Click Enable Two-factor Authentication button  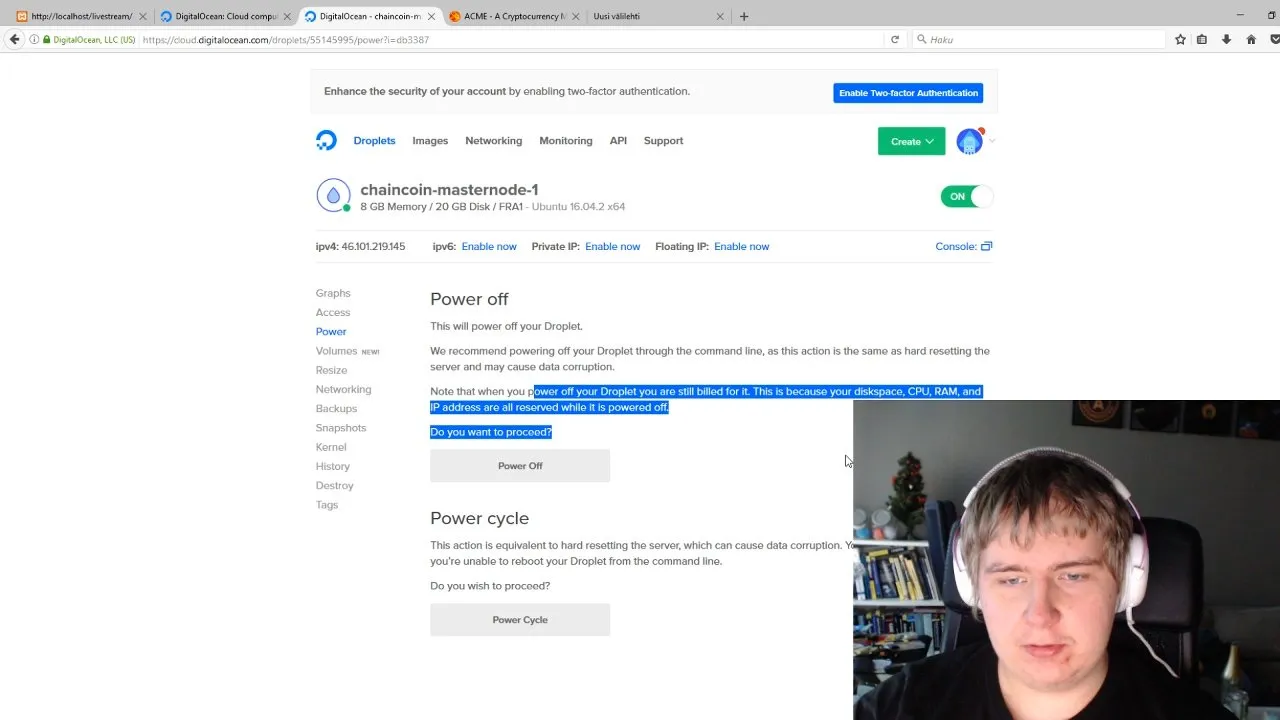(908, 93)
